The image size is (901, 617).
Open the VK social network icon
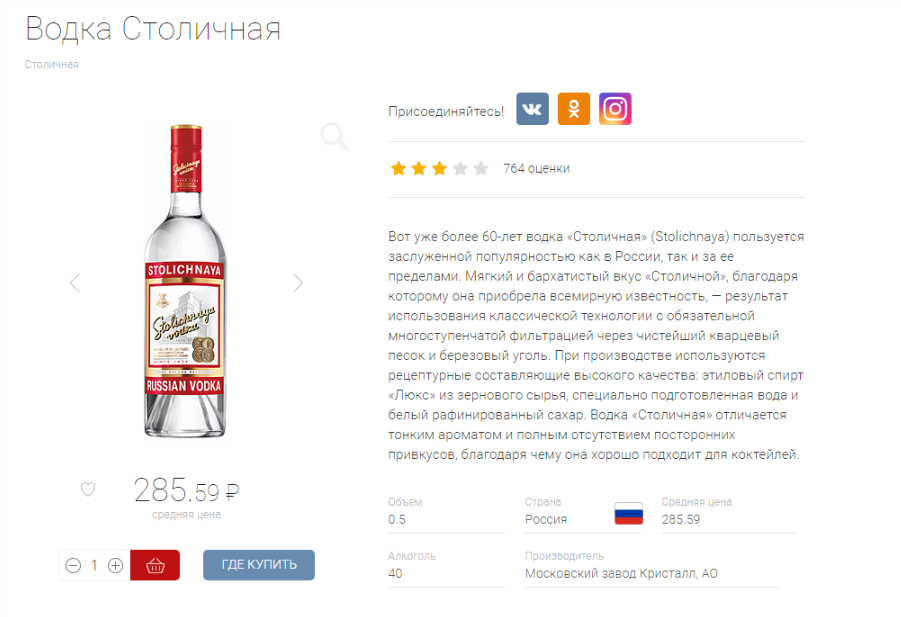(x=532, y=109)
